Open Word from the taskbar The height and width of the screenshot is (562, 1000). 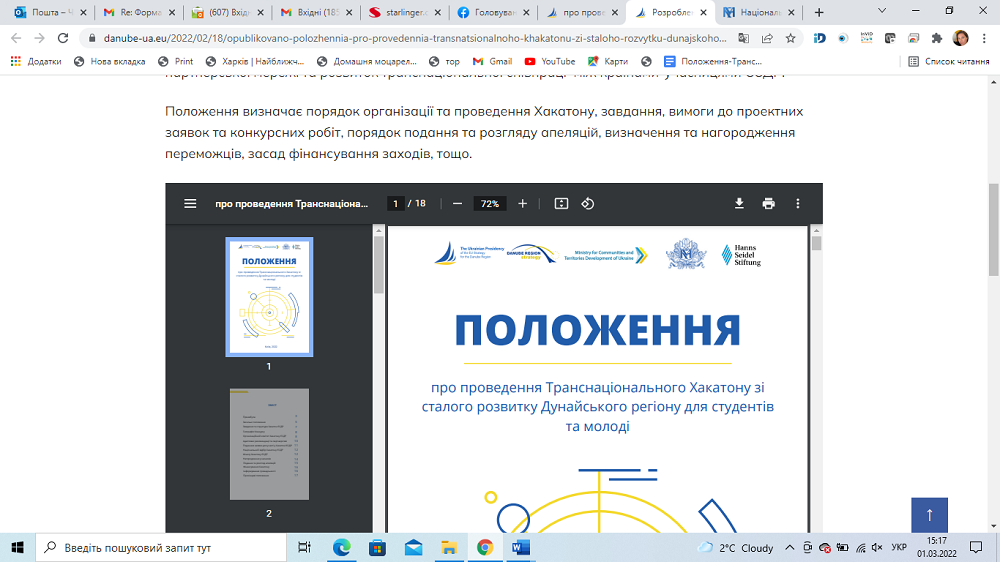coord(521,548)
